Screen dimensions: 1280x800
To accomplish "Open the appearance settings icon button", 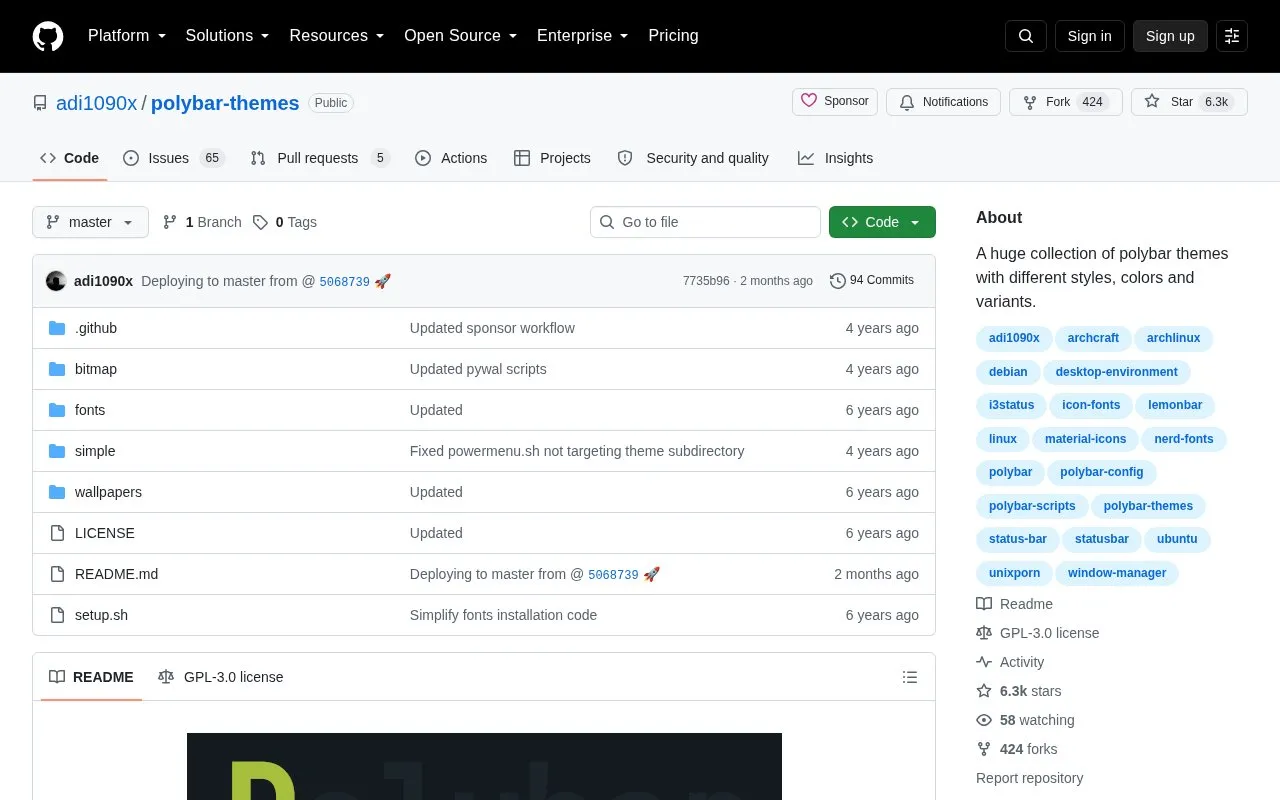I will 1232,36.
